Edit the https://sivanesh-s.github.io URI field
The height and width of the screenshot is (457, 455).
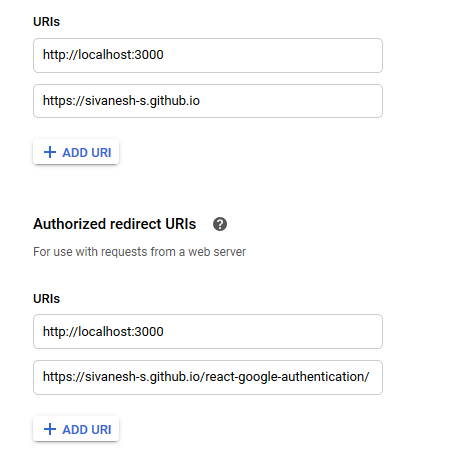[208, 101]
